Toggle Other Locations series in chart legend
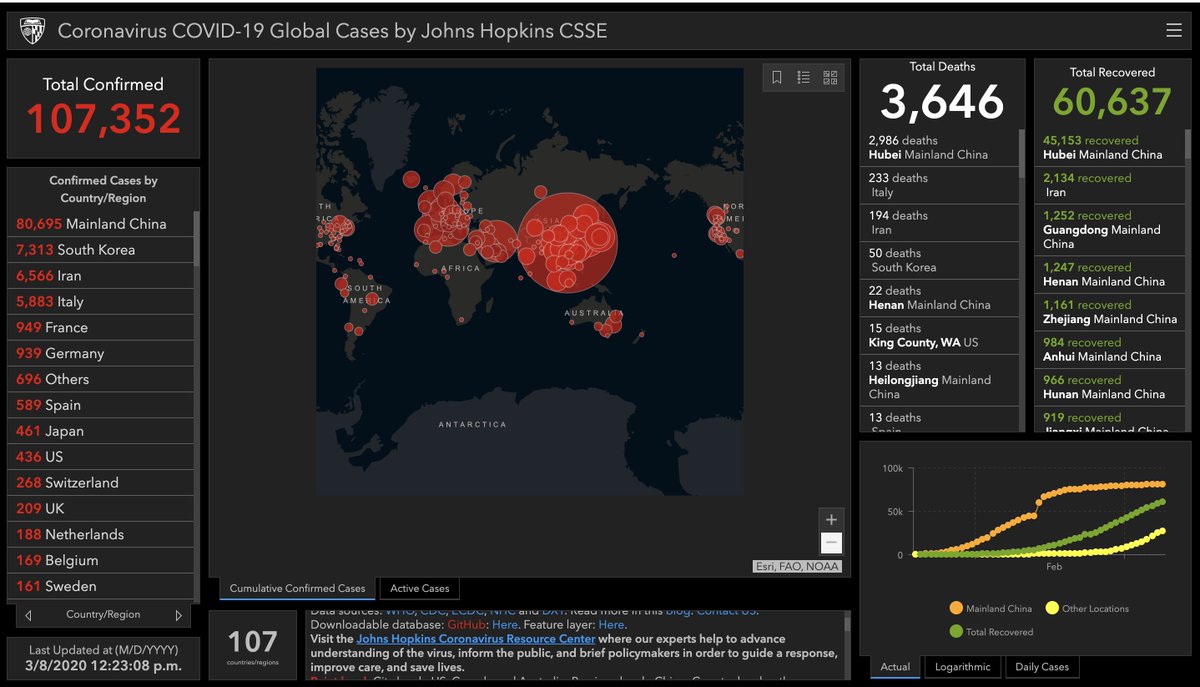This screenshot has width=1200, height=687. [1087, 608]
